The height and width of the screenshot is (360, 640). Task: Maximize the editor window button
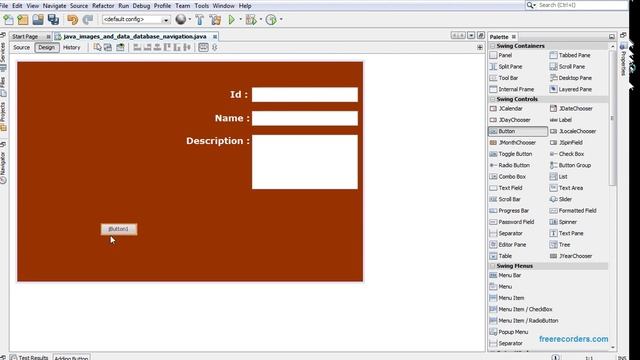(481, 36)
